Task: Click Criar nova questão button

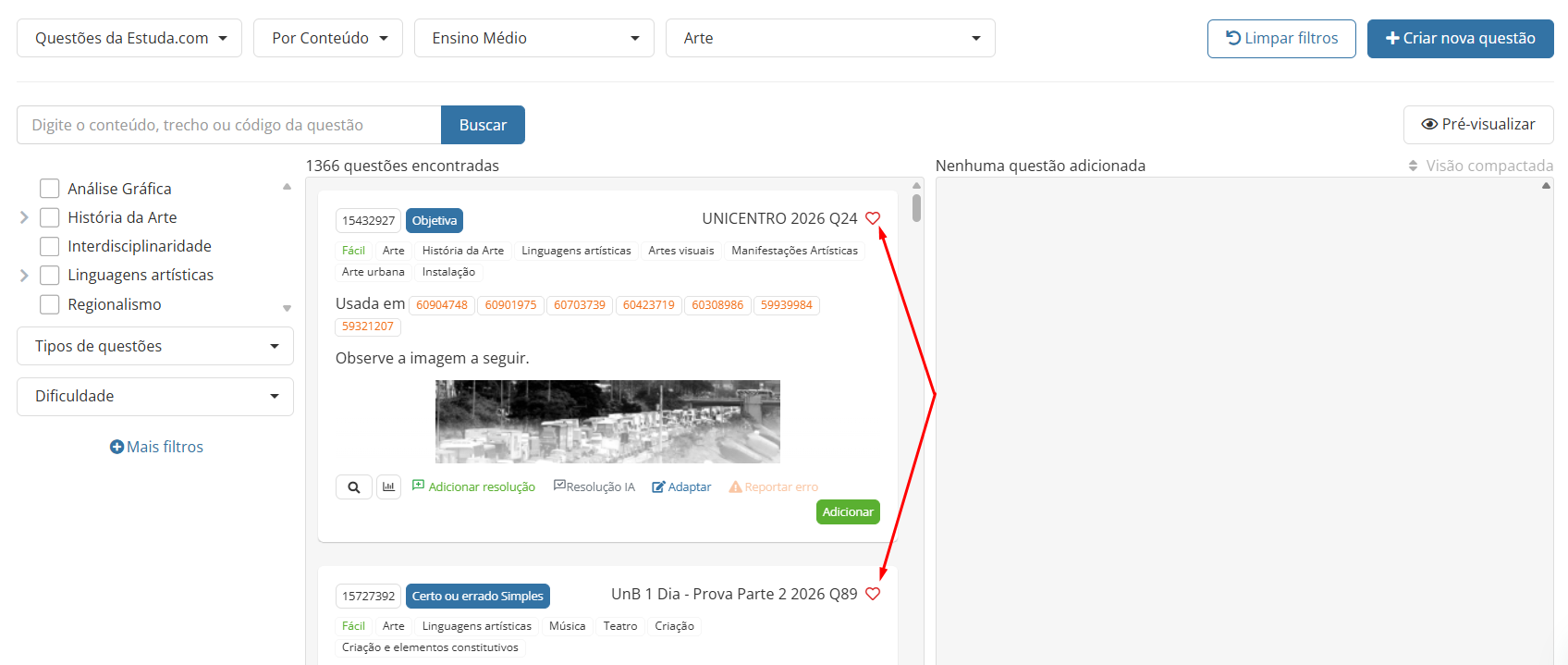Action: coord(1461,38)
